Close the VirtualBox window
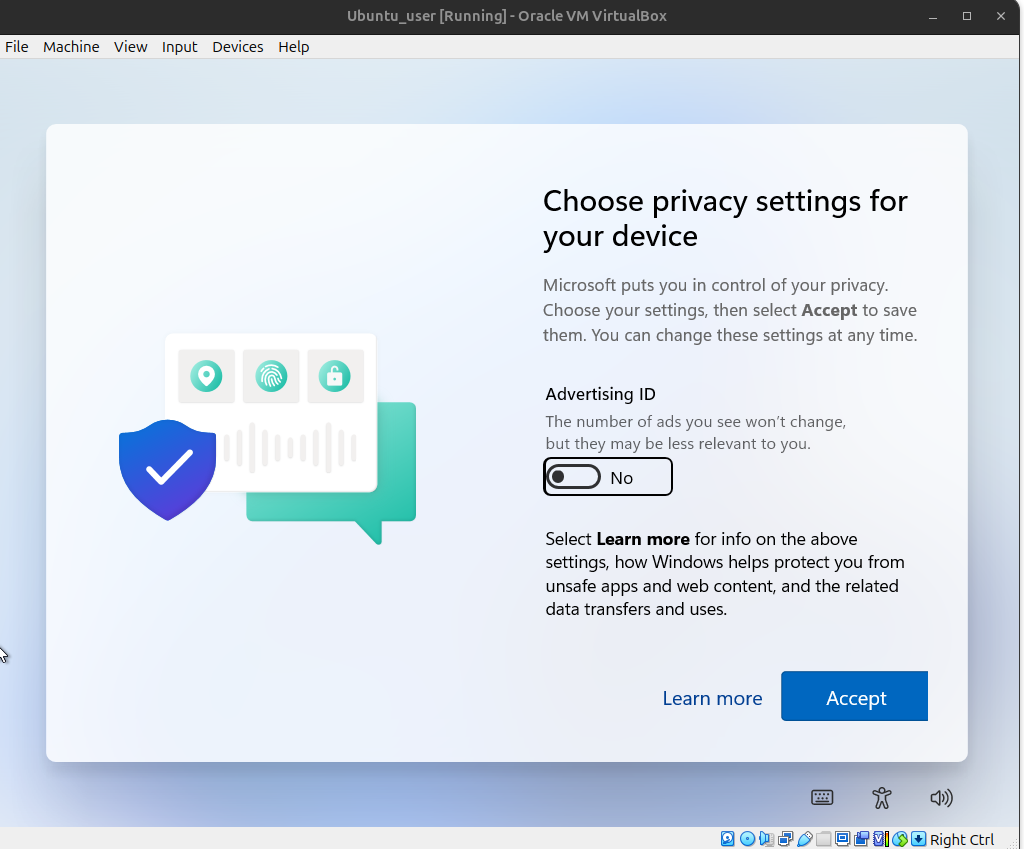Screen dimensions: 1024x849 [x=1001, y=16]
